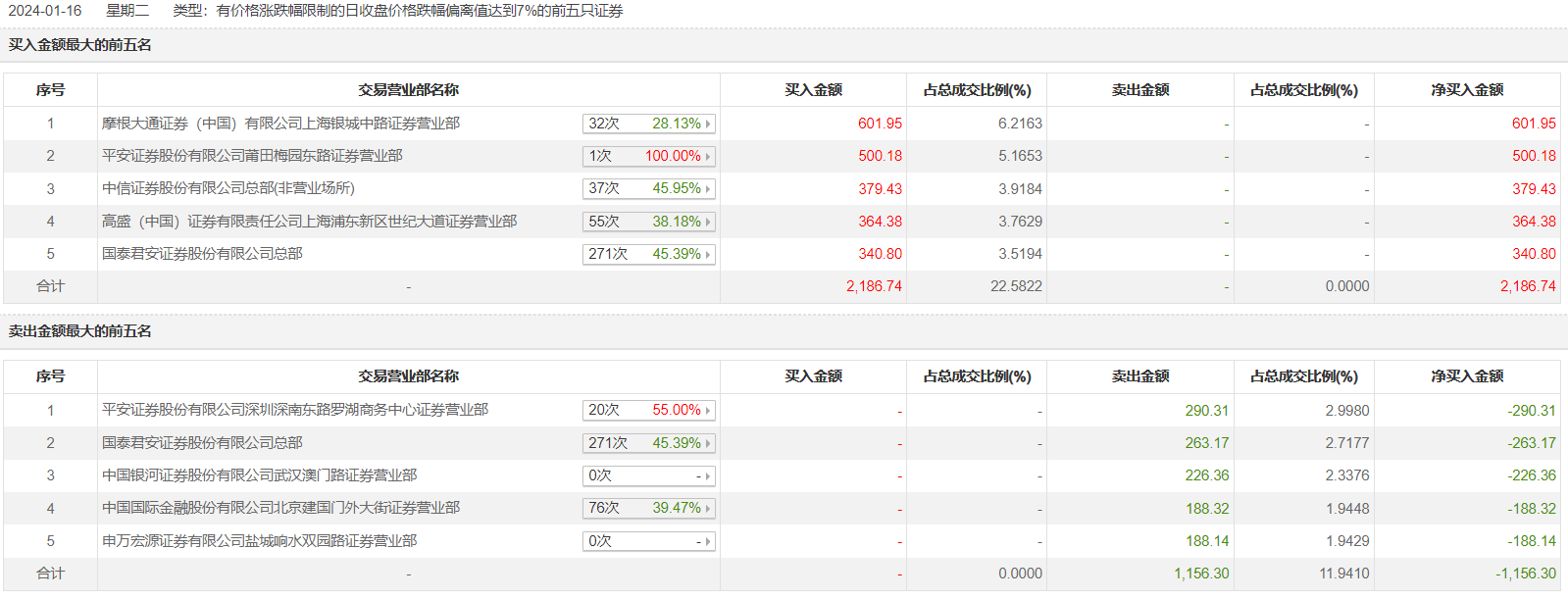Screen dimensions: 1568x599
Task: Click 买入金额 header in buy table
Action: click(813, 90)
